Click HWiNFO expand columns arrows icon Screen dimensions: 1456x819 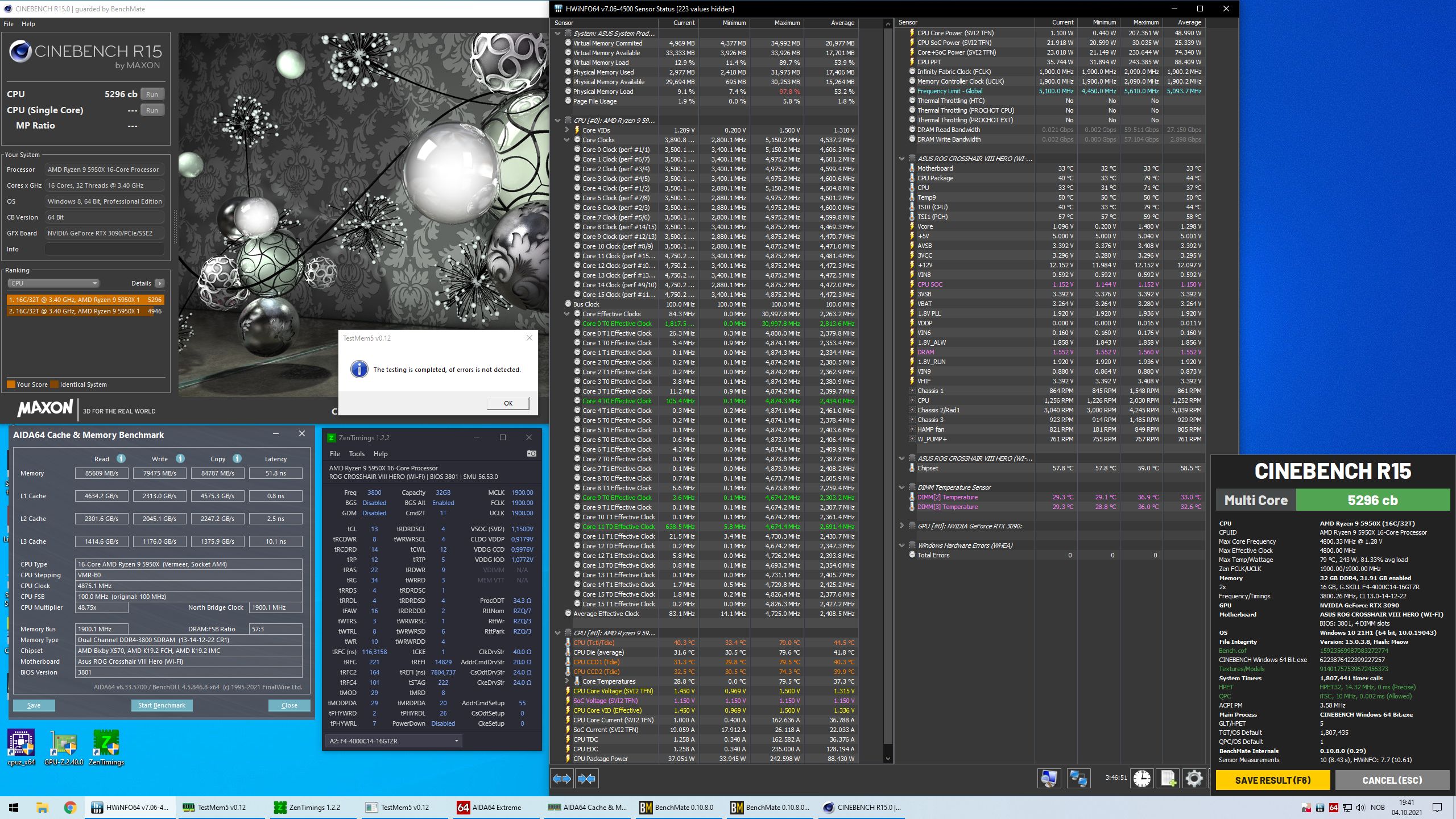coord(562,778)
